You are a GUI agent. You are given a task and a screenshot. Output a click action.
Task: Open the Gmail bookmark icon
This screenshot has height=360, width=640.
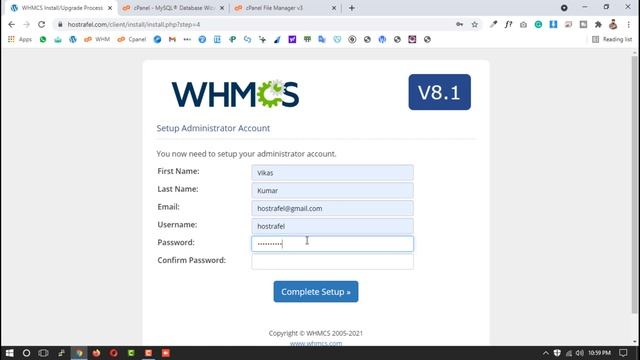point(172,39)
